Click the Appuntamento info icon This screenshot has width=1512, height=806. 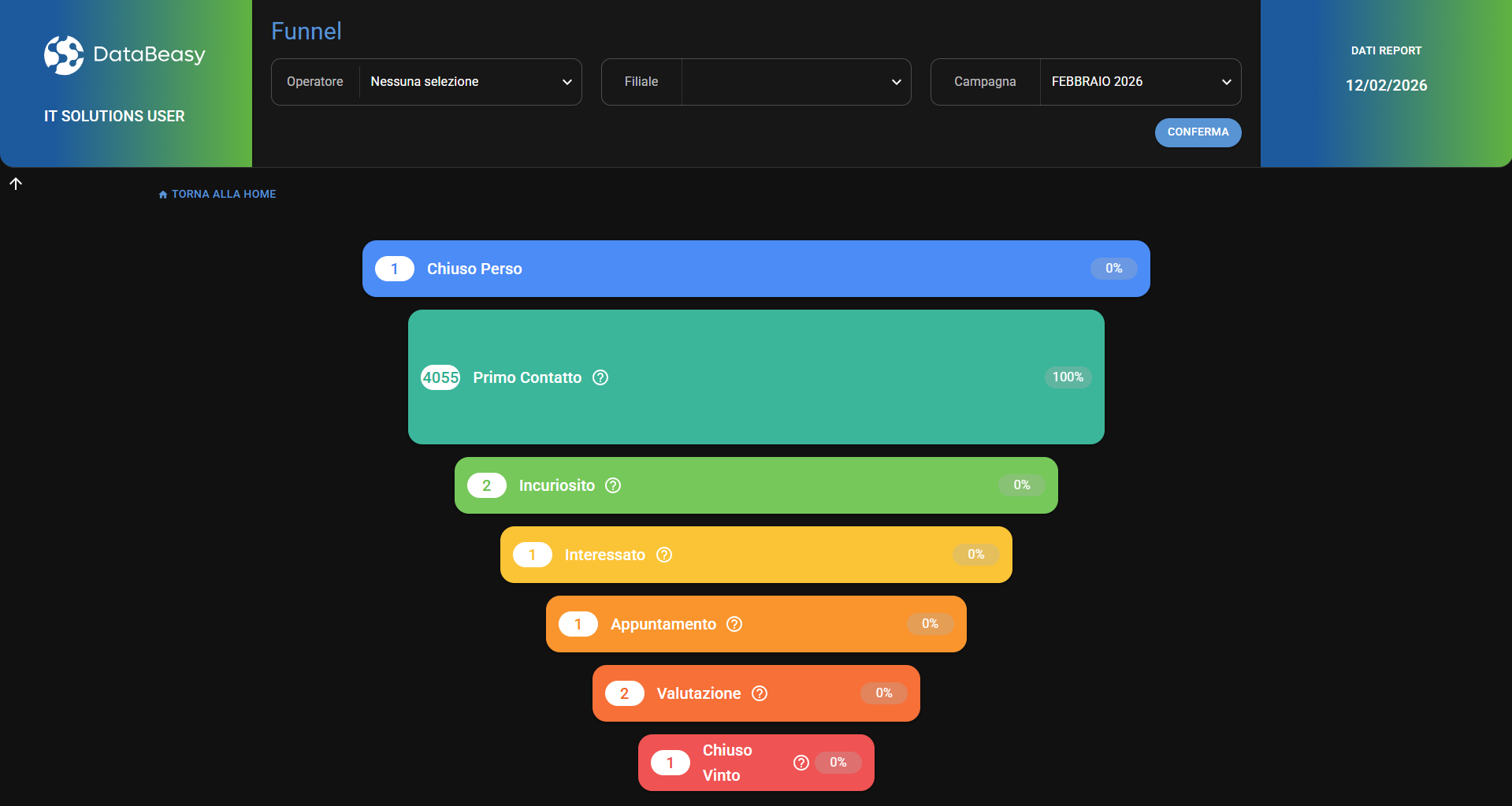(x=734, y=624)
